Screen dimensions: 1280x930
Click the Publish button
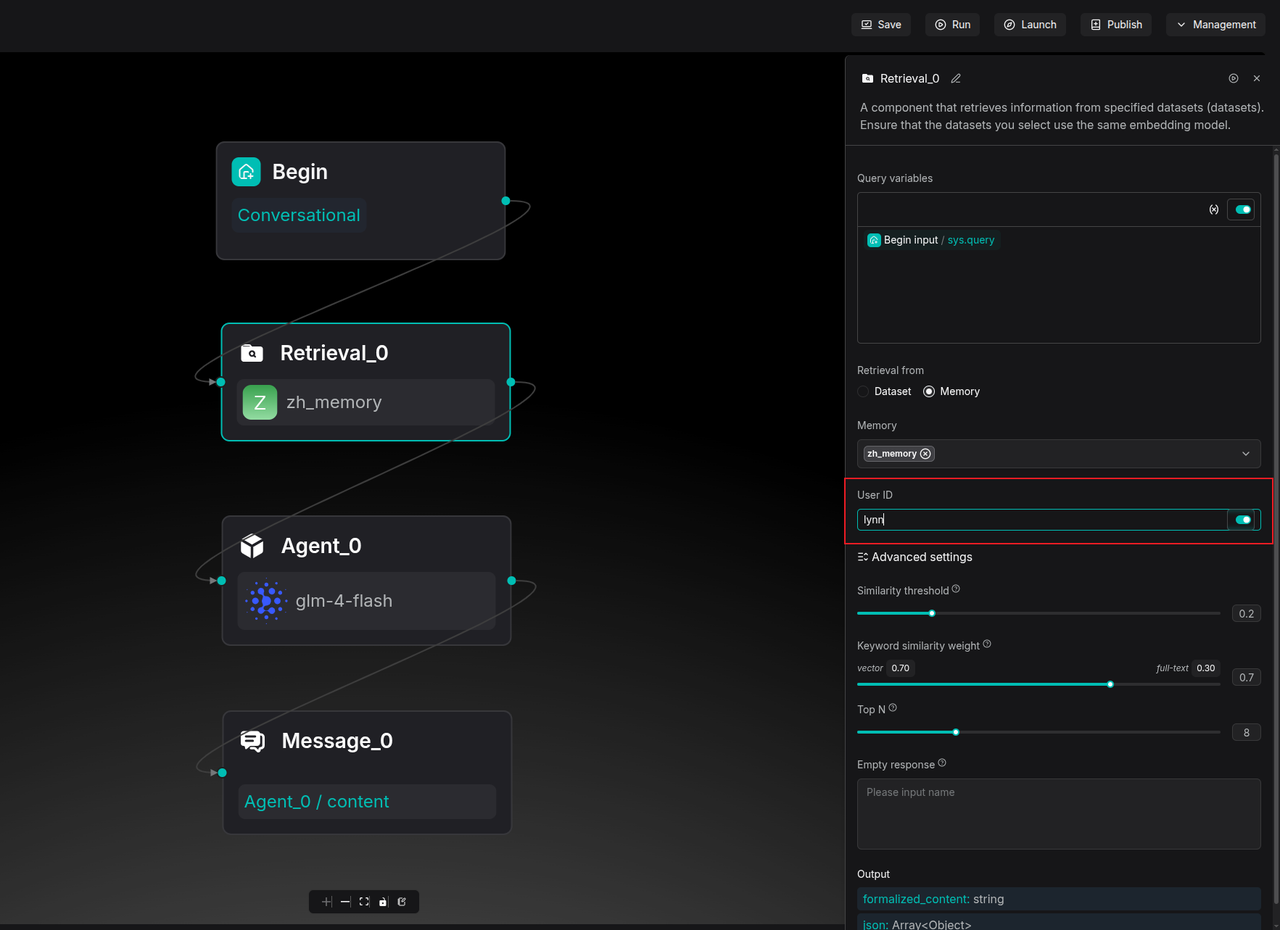point(1116,24)
